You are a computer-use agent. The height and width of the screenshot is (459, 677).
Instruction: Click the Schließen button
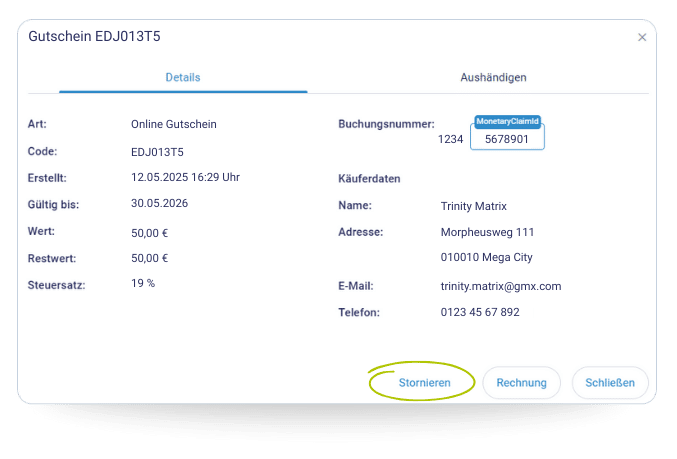coord(610,382)
